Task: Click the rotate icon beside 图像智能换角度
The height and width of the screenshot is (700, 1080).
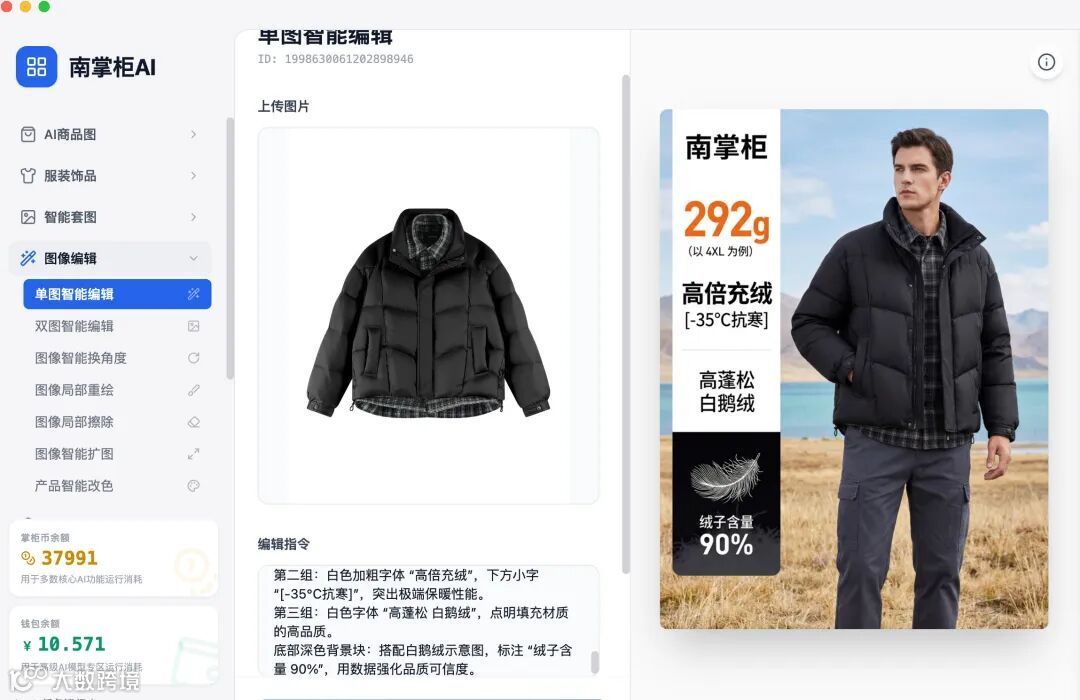Action: coord(194,358)
